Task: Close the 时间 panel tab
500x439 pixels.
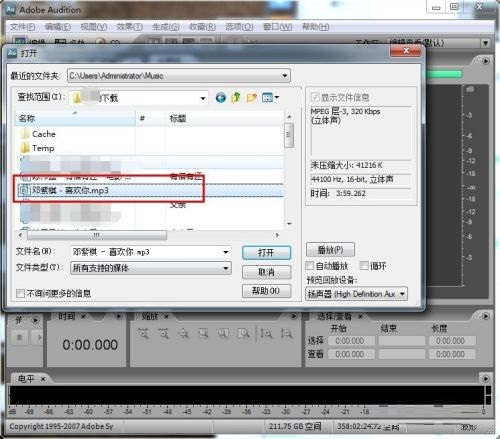Action: [x=83, y=316]
